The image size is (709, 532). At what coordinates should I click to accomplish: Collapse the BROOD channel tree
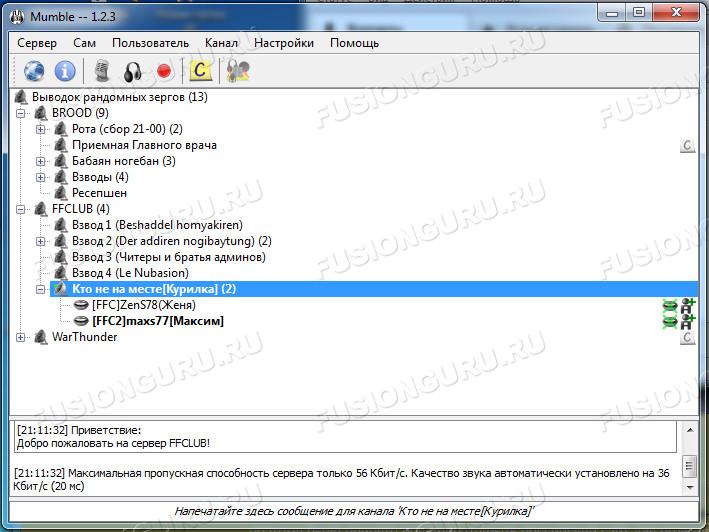click(x=20, y=113)
